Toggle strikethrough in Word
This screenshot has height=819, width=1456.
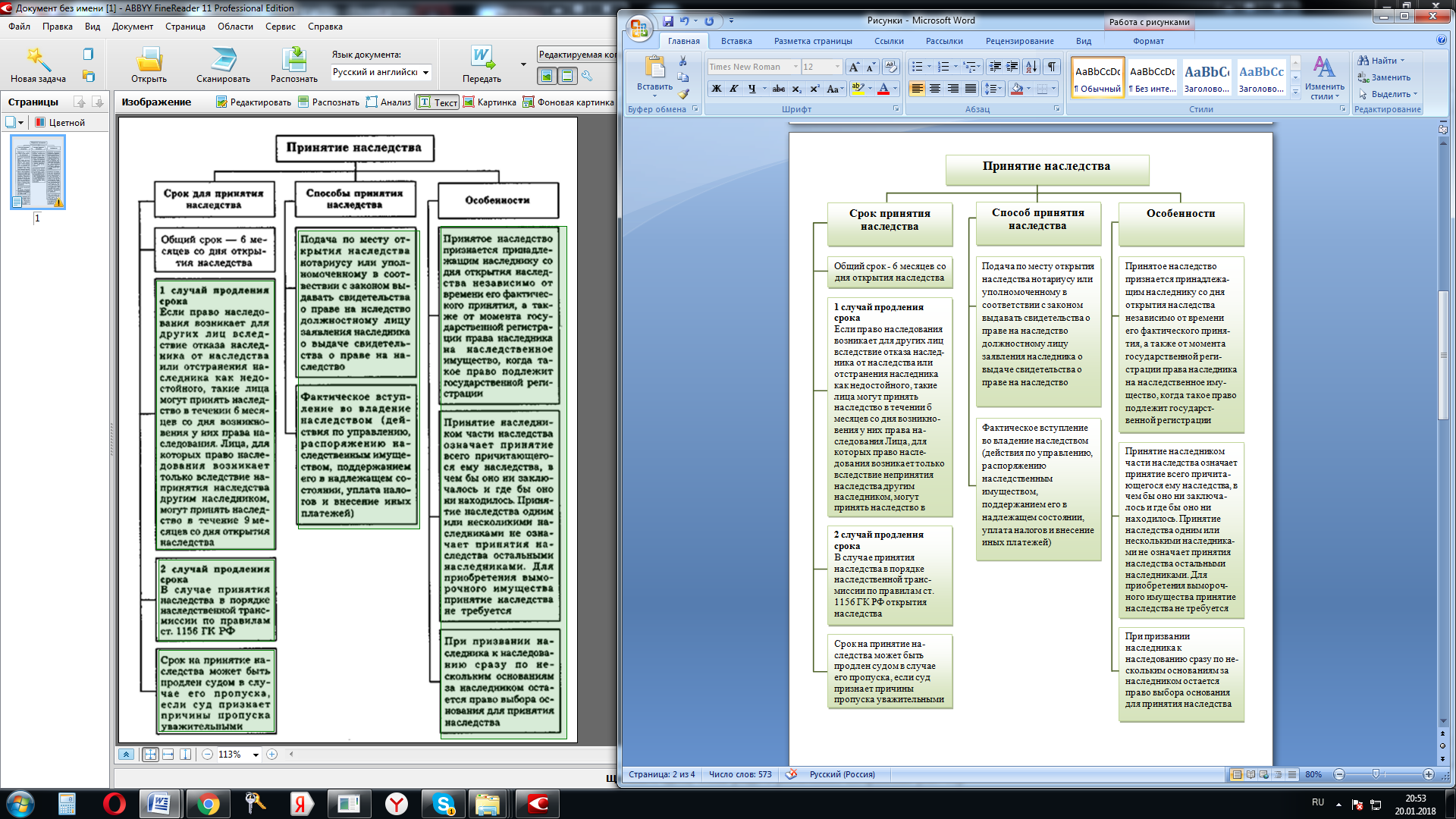click(x=779, y=89)
